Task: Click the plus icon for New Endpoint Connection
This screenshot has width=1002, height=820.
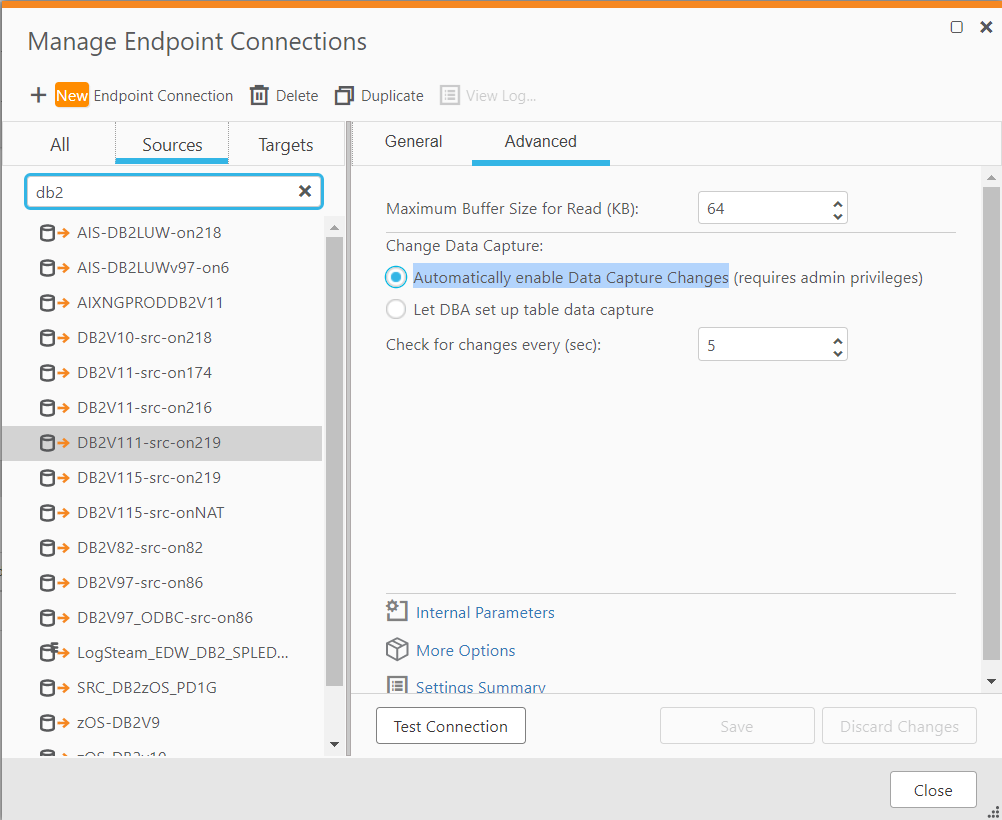Action: click(38, 95)
